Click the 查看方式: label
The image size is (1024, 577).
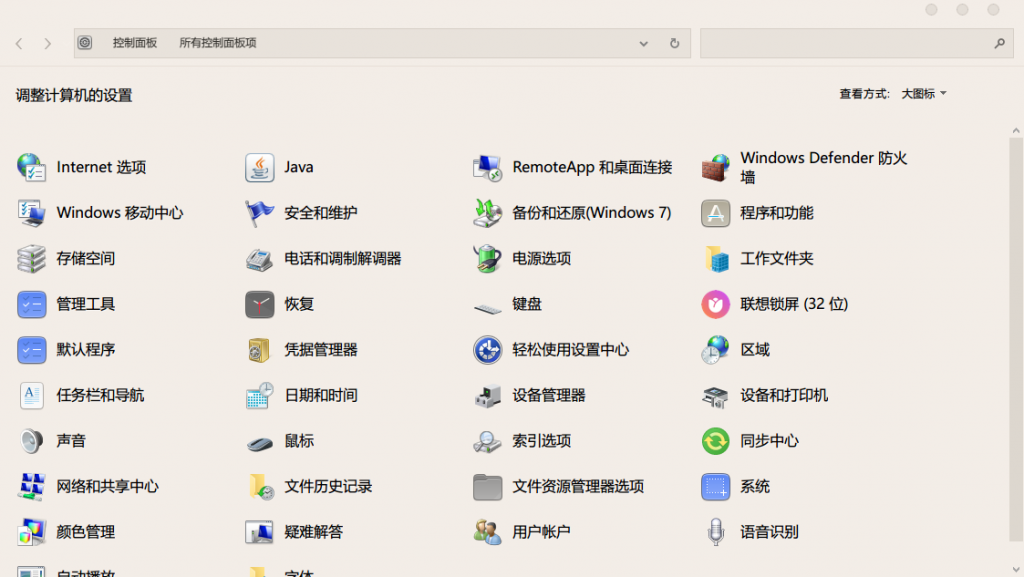tap(864, 94)
